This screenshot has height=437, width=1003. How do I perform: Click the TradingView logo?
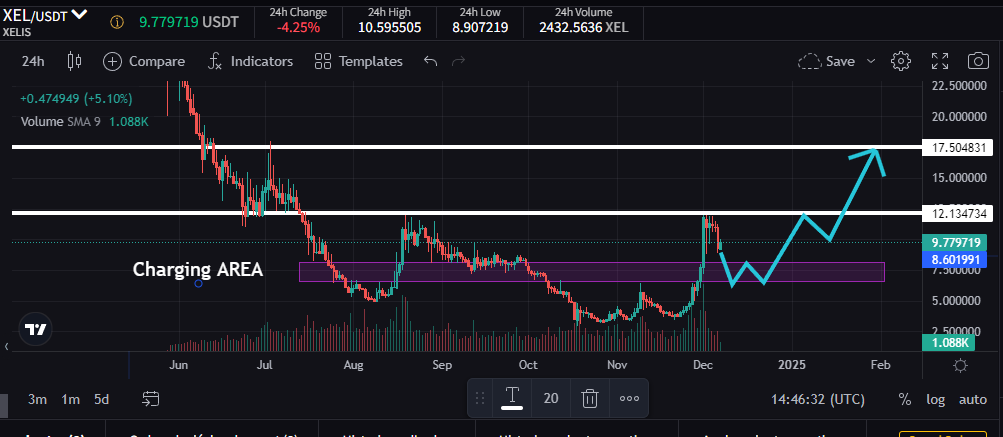(x=36, y=330)
